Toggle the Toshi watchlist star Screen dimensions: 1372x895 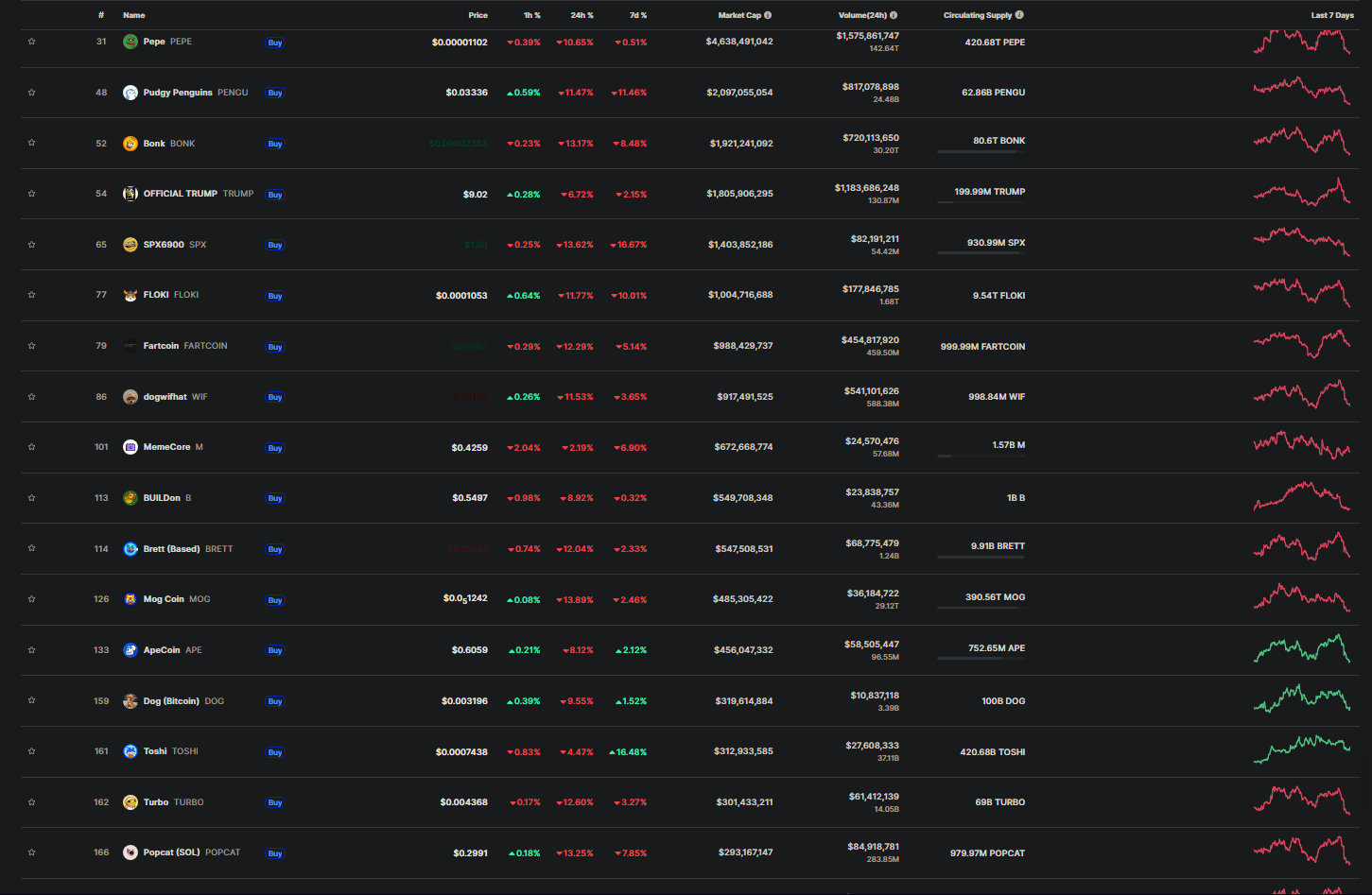coord(31,751)
